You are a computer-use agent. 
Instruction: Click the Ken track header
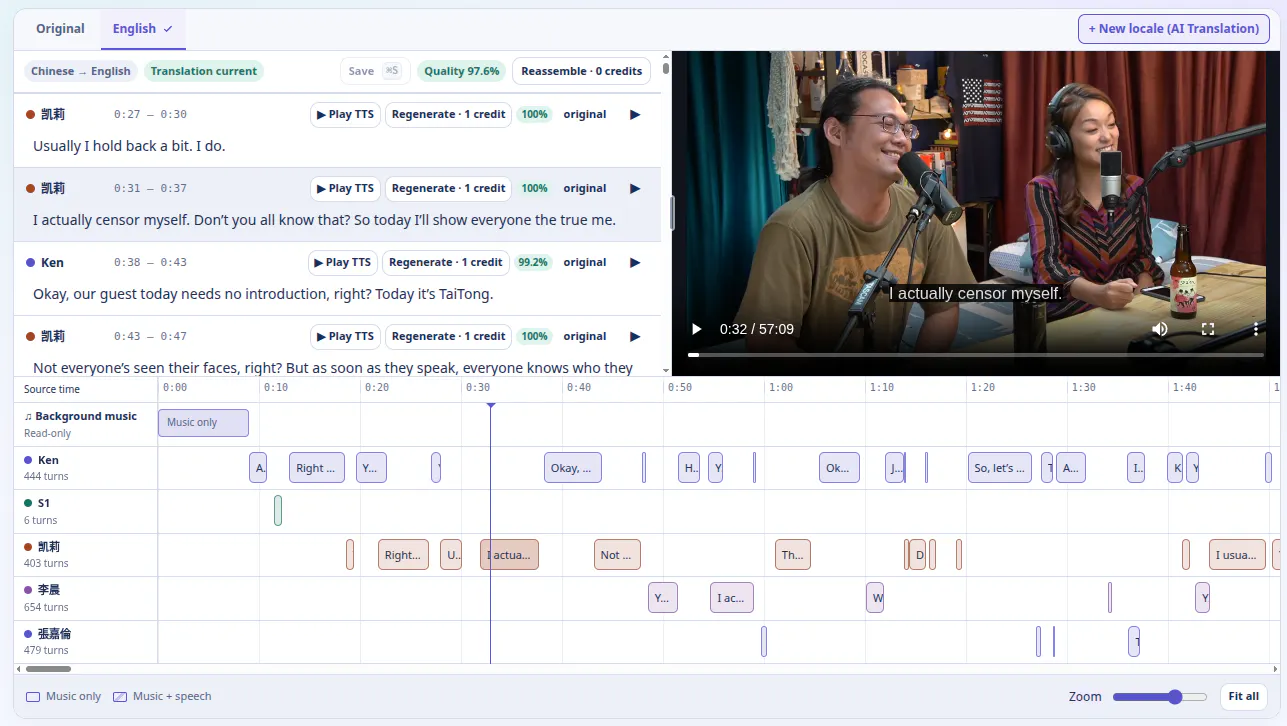(x=86, y=468)
